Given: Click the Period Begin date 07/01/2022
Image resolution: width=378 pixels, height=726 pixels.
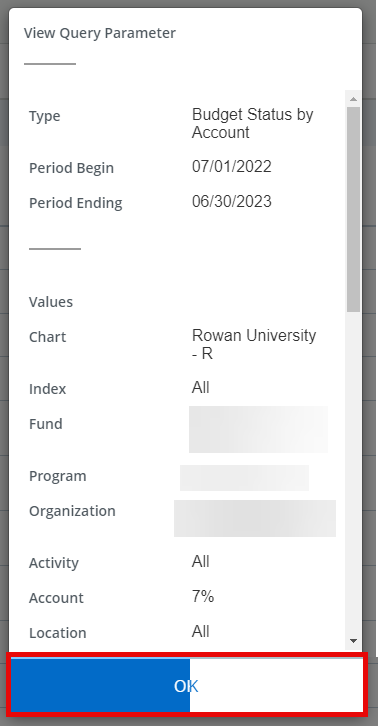Looking at the screenshot, I should pos(232,167).
